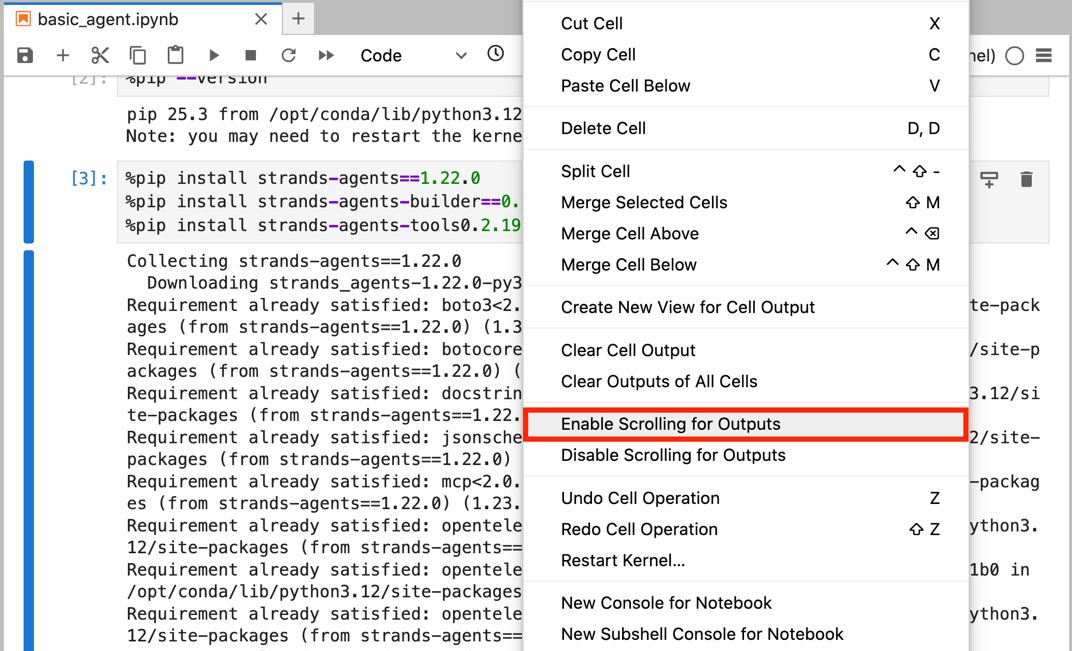Click the blue collapse bar beside cell [3] input

29,202
